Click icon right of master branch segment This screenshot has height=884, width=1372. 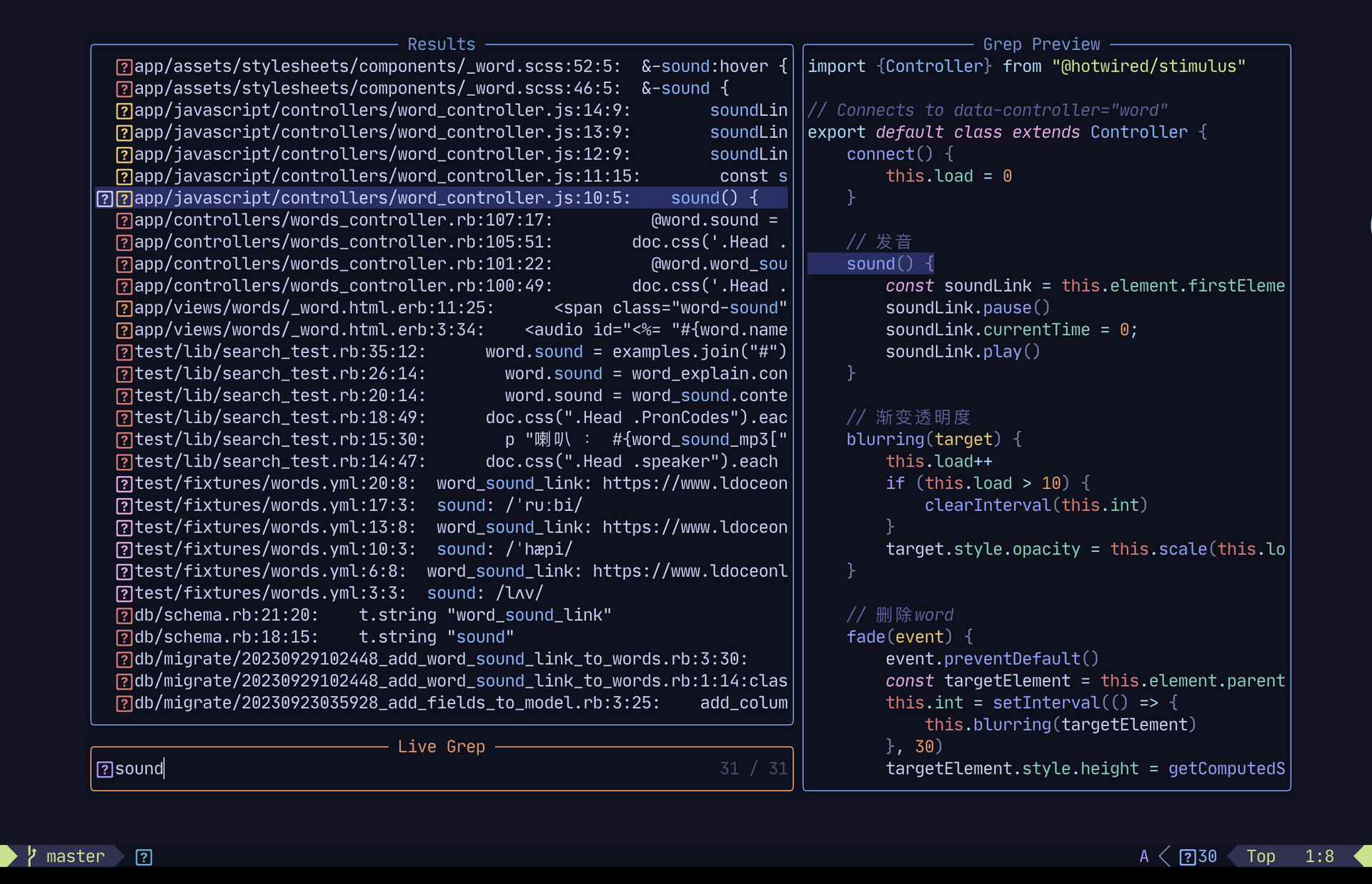point(144,857)
